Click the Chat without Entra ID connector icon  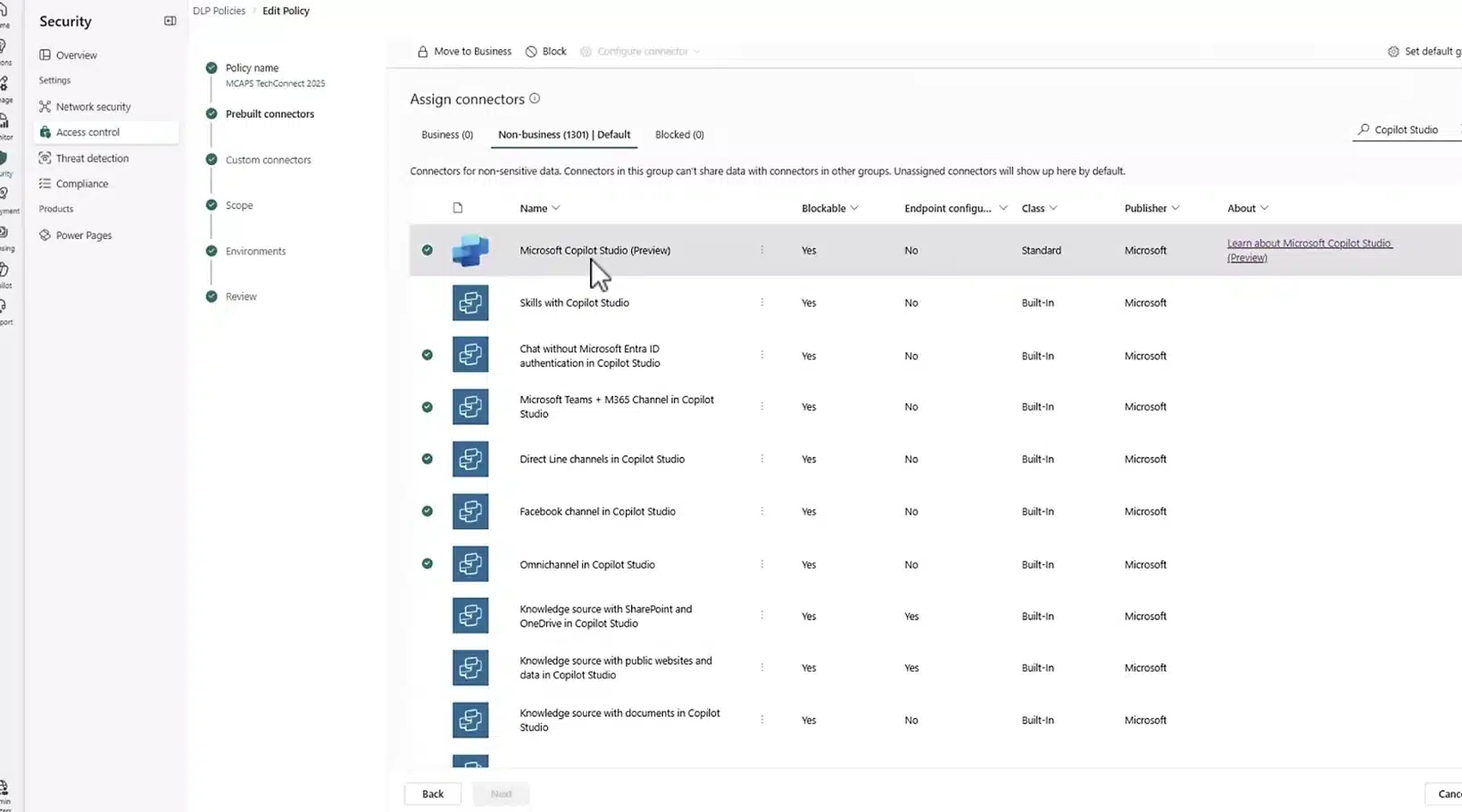click(470, 355)
